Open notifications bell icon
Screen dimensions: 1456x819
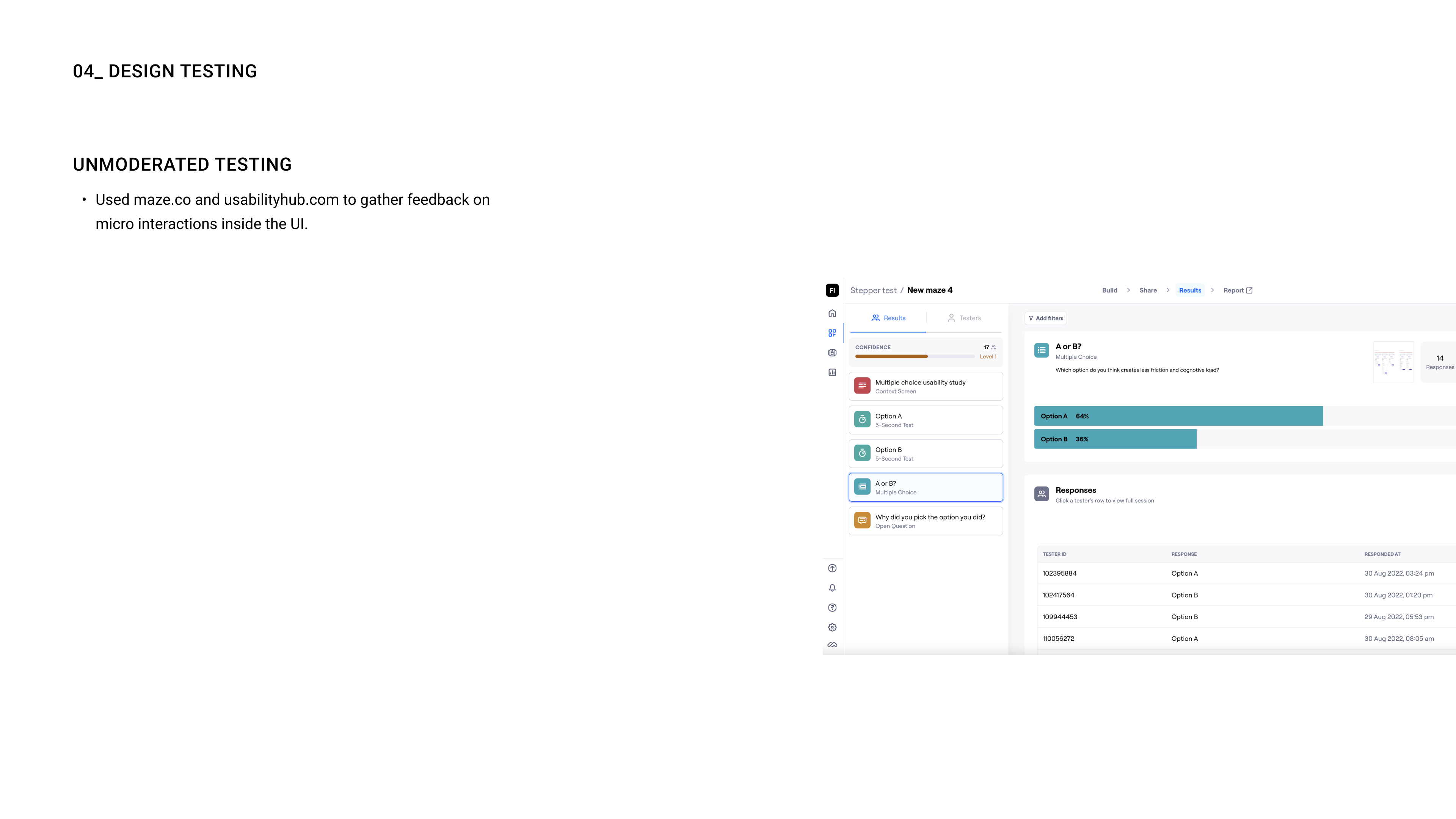[832, 588]
